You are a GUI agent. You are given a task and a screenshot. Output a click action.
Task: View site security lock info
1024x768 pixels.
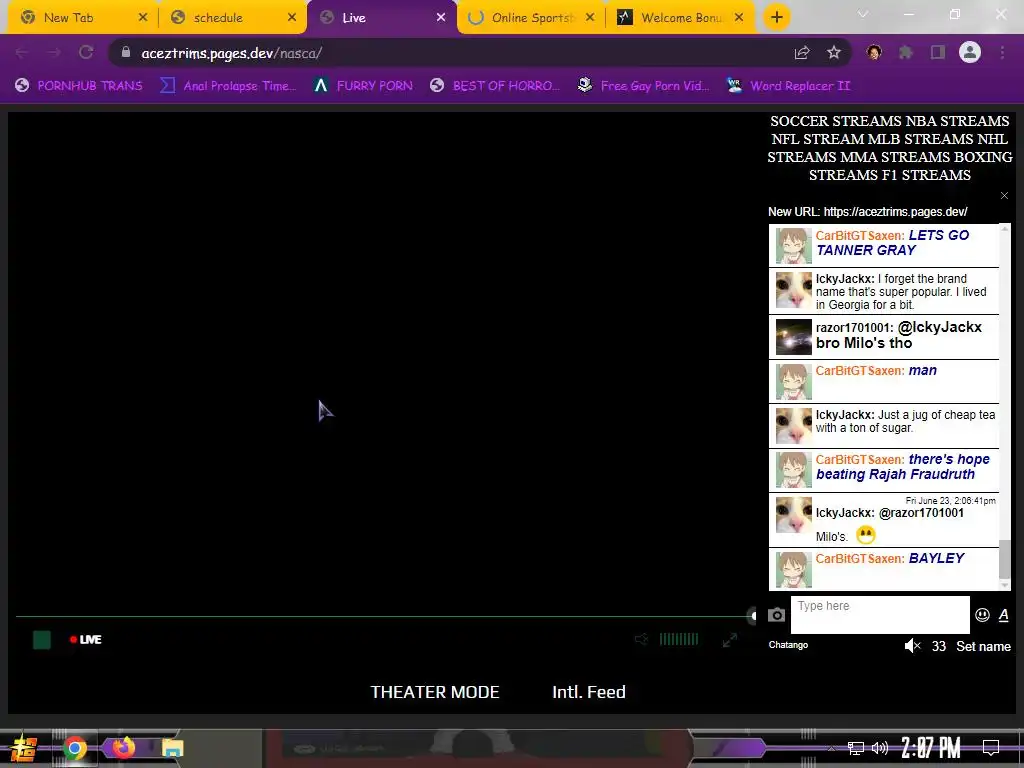pos(125,52)
